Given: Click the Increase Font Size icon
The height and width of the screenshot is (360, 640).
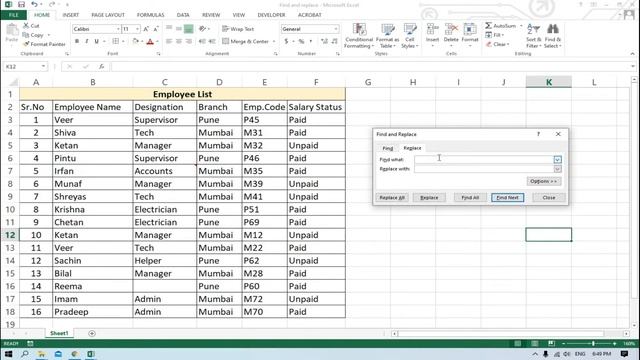Looking at the screenshot, I should click(146, 29).
